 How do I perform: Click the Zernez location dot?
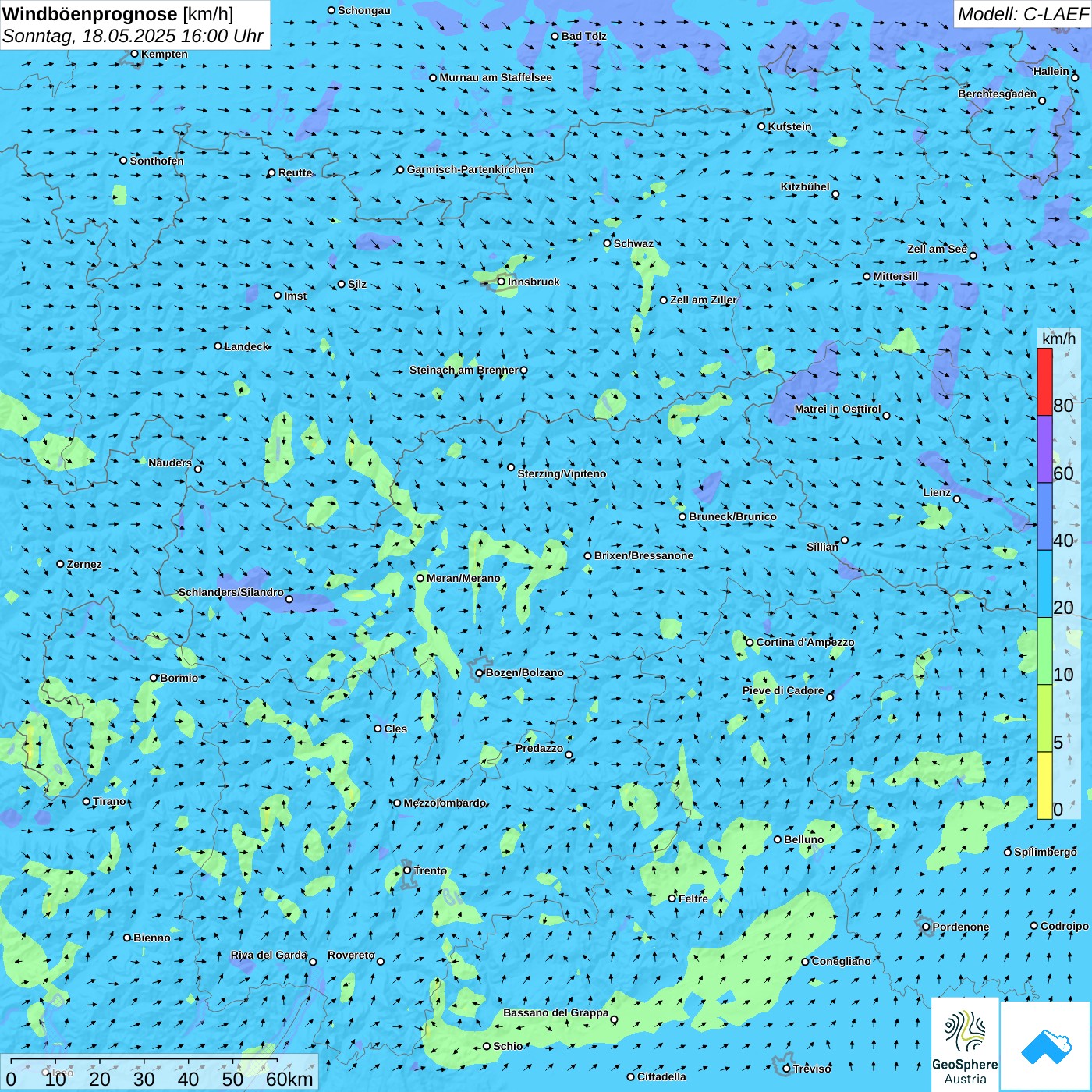61,564
